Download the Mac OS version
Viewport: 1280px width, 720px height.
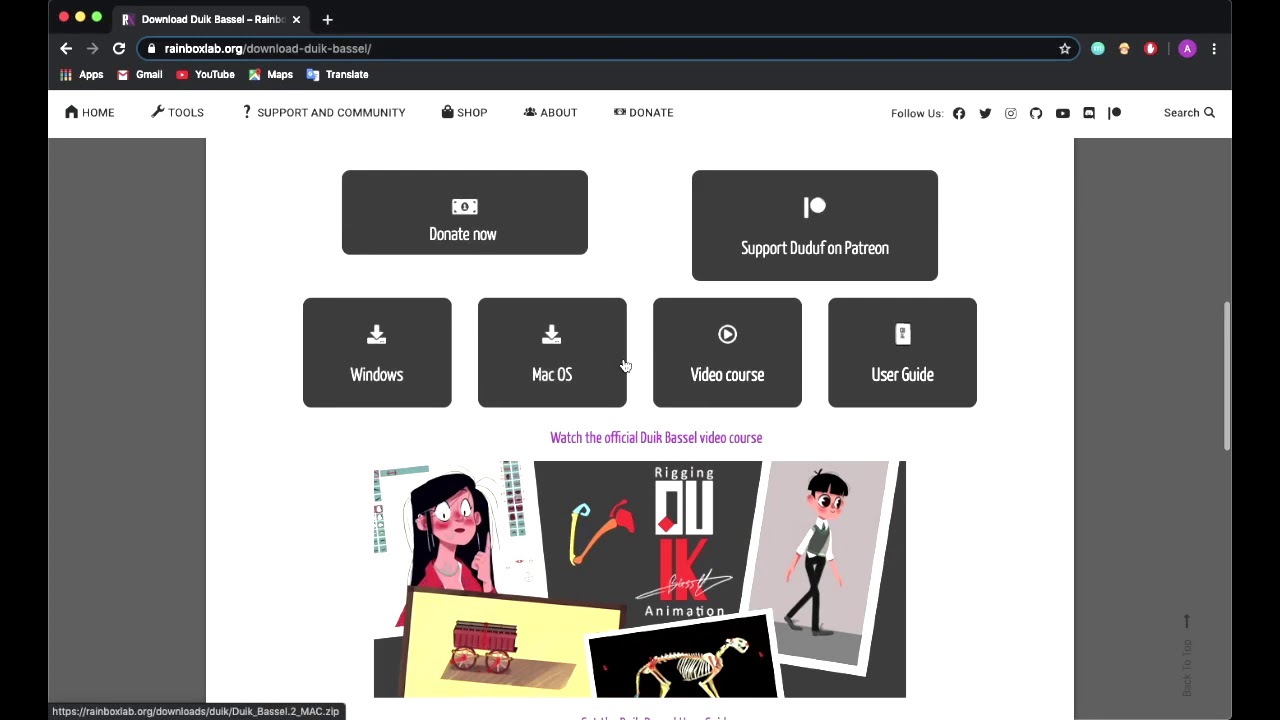coord(552,352)
